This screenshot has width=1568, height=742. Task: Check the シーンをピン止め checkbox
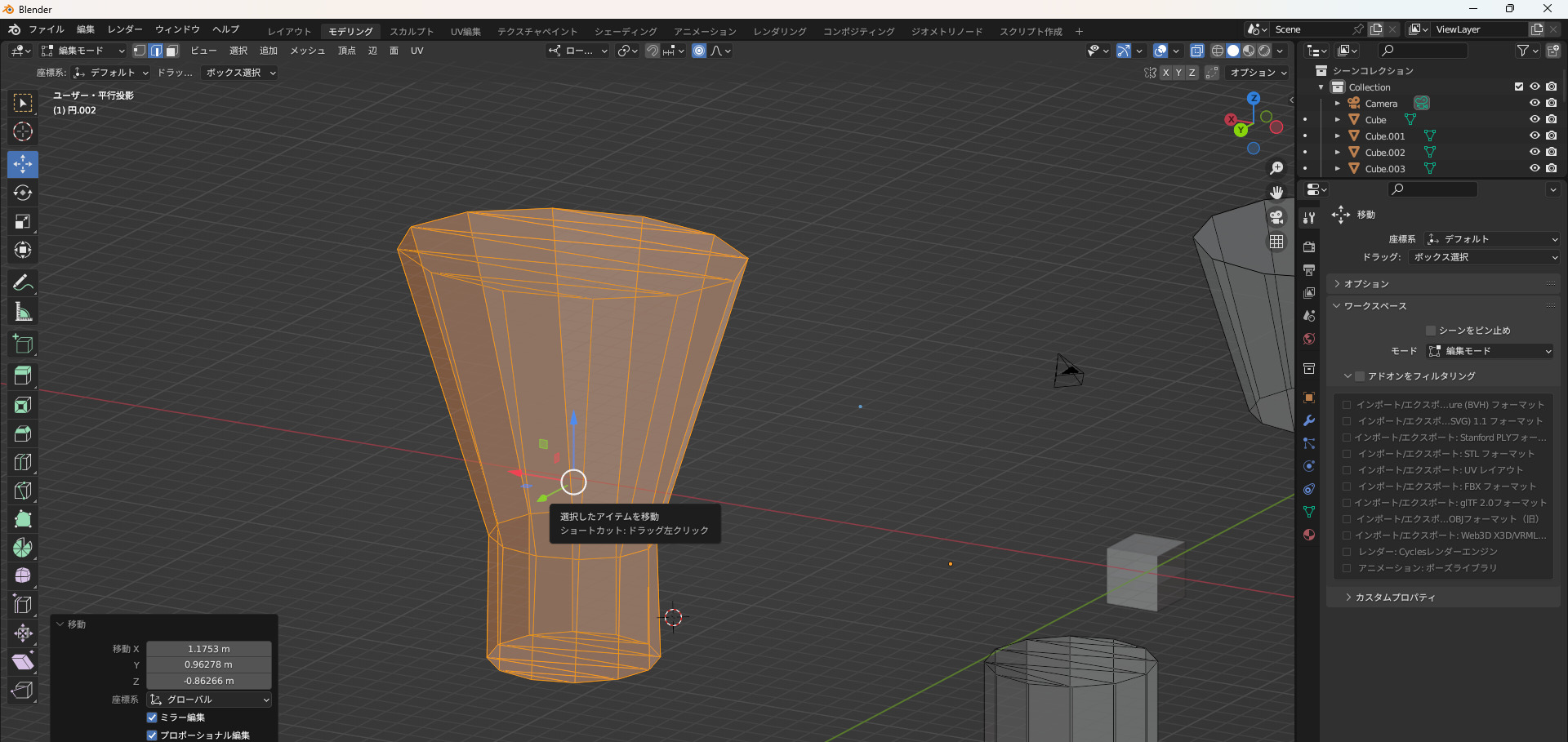(x=1431, y=331)
